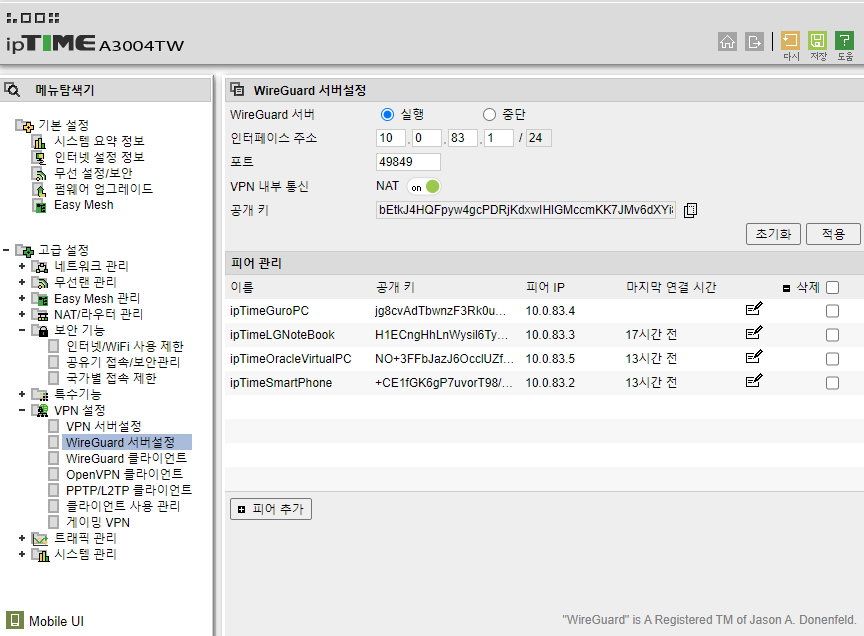This screenshot has width=864, height=636.
Task: Open the help (도움) question mark icon
Action: 845,41
